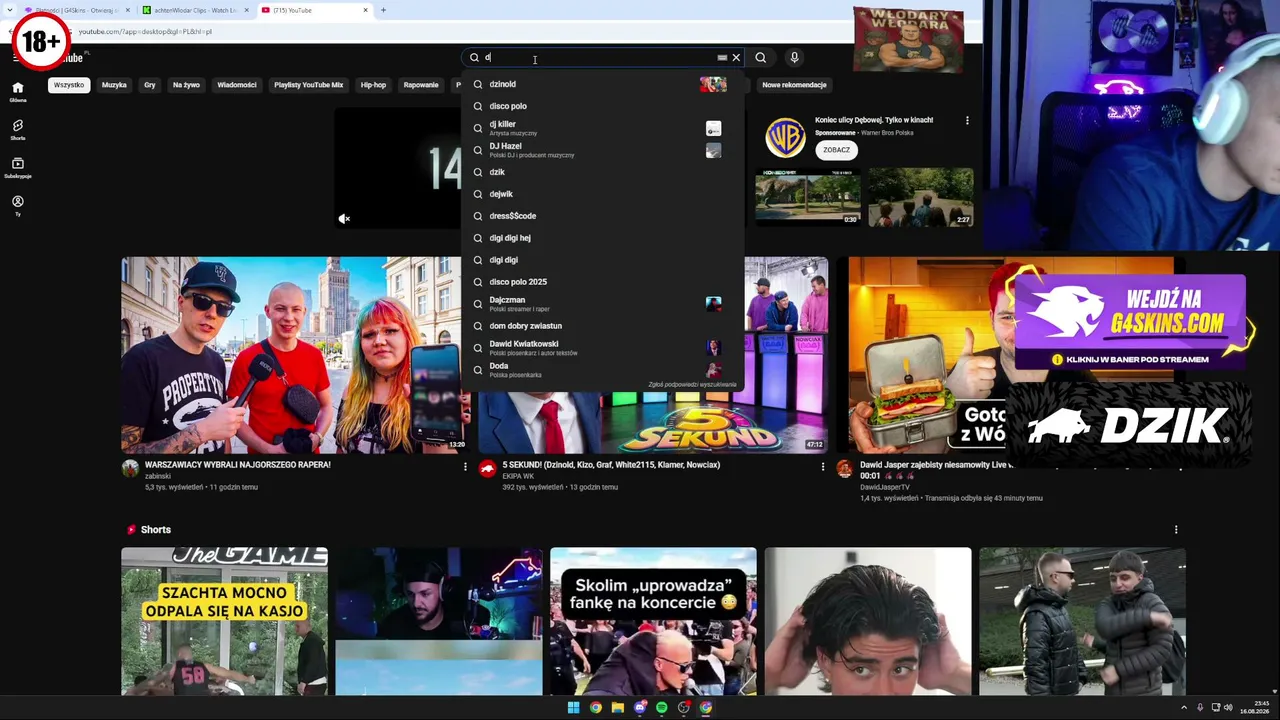Open the EKIPA WK channel avatar
Screen dimensions: 1280x720
tap(487, 469)
